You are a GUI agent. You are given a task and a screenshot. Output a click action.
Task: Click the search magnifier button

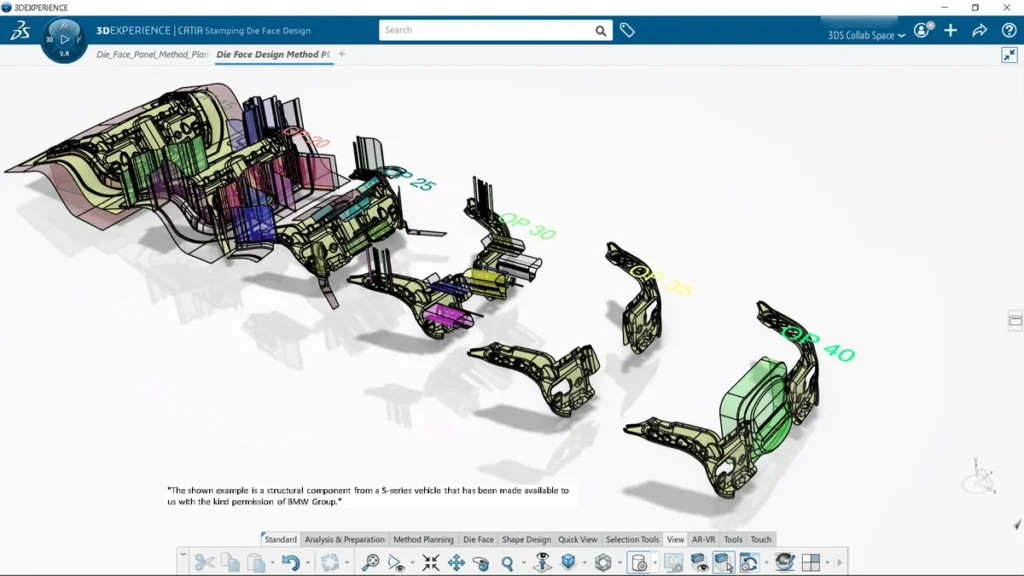pyautogui.click(x=601, y=31)
